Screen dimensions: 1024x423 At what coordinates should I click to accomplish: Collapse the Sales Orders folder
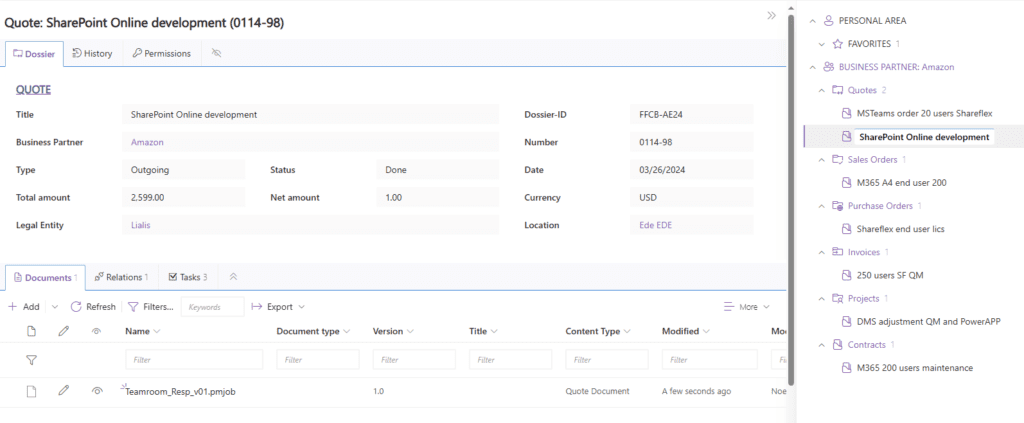822,160
